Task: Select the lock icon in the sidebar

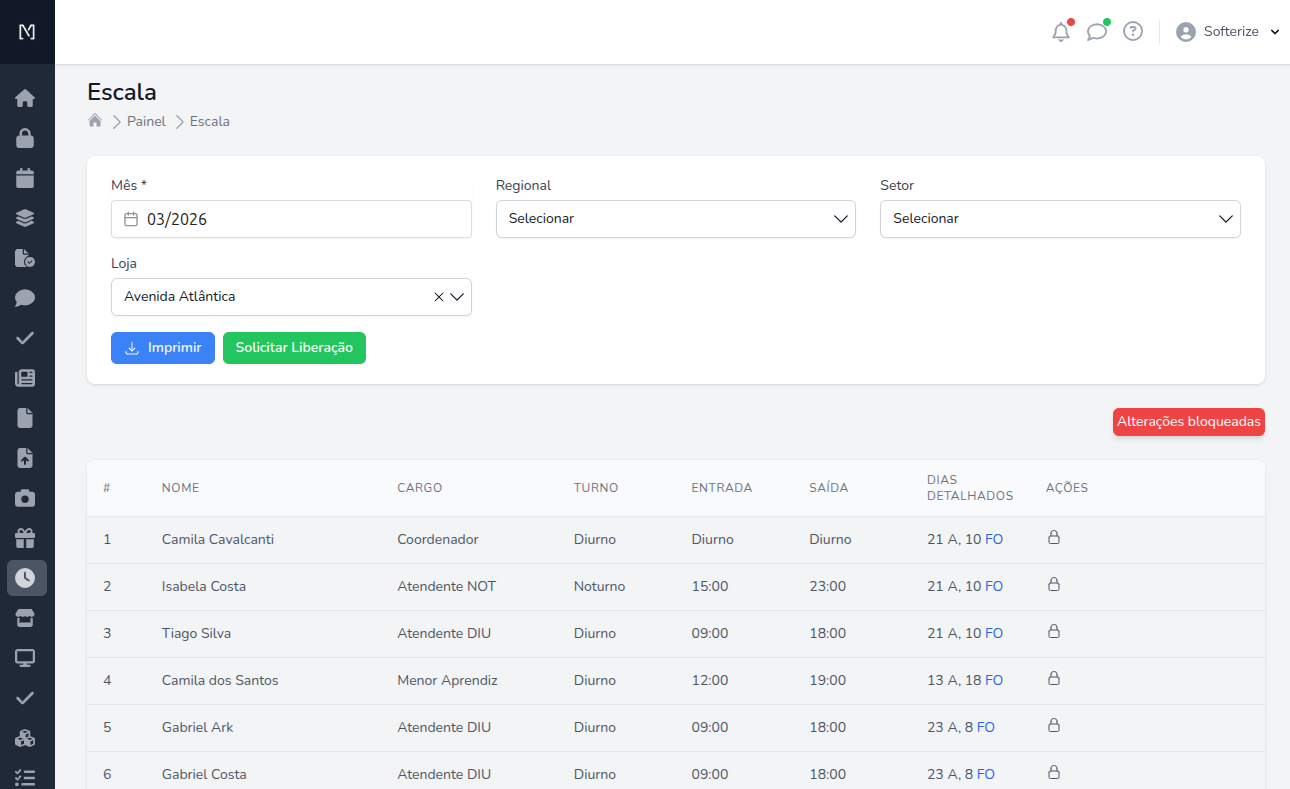Action: click(x=26, y=138)
